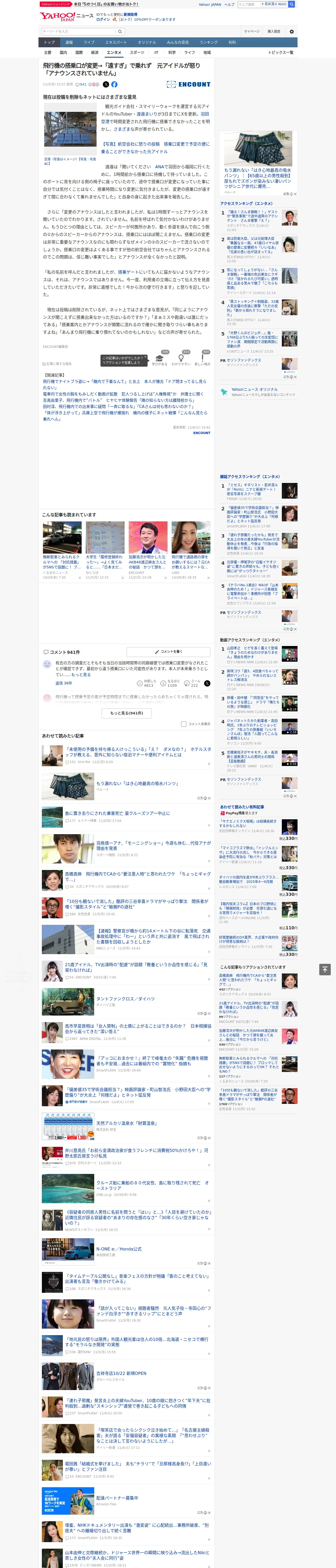
Task: Click the 記事に関する報告 report icon
Action: click(44, 364)
